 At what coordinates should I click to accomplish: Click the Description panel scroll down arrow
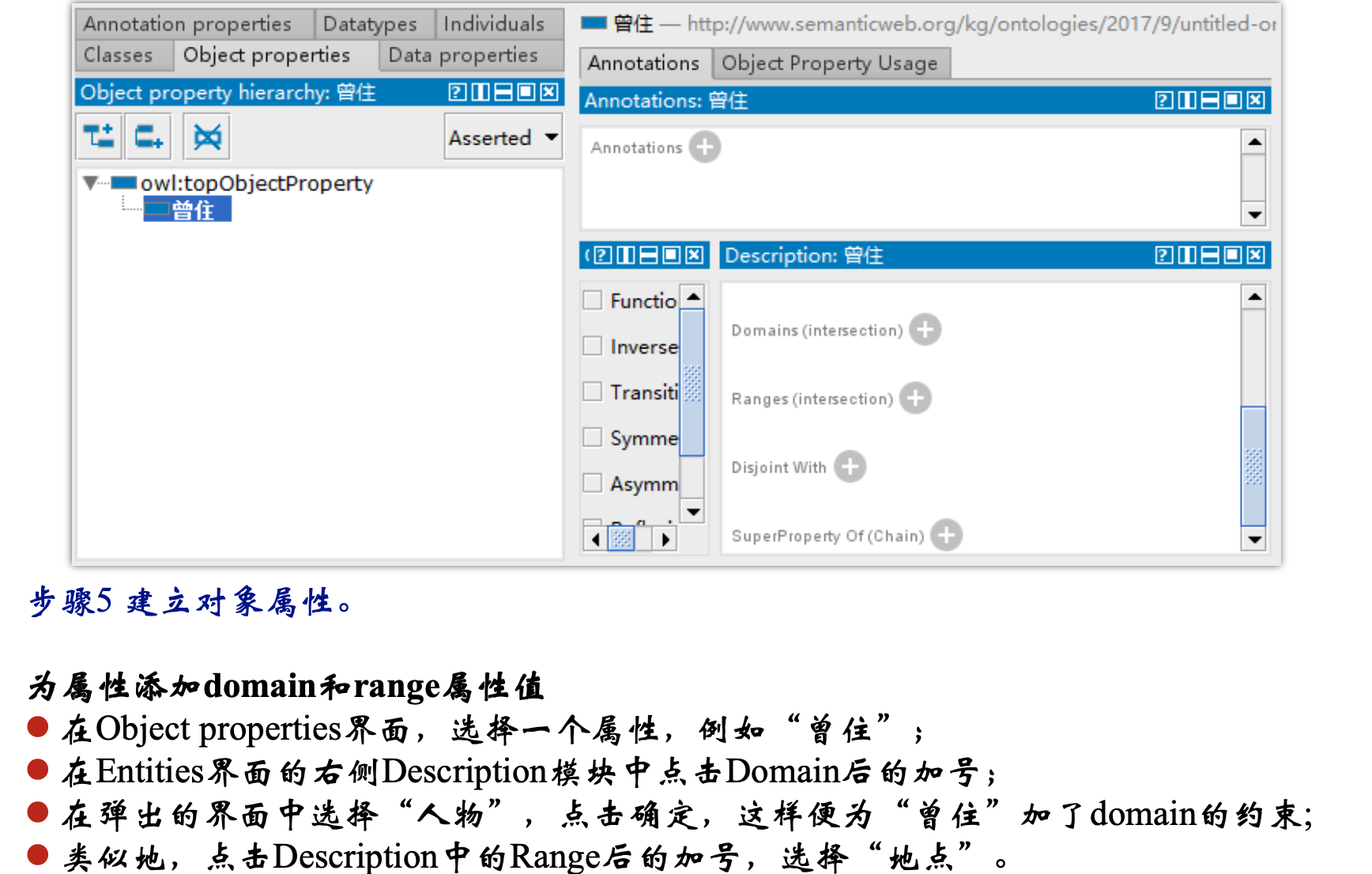tap(1254, 540)
